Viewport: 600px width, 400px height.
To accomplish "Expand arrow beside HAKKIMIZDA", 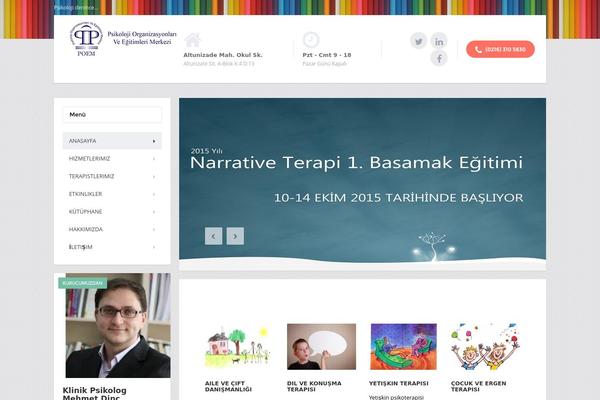I will click(x=154, y=230).
